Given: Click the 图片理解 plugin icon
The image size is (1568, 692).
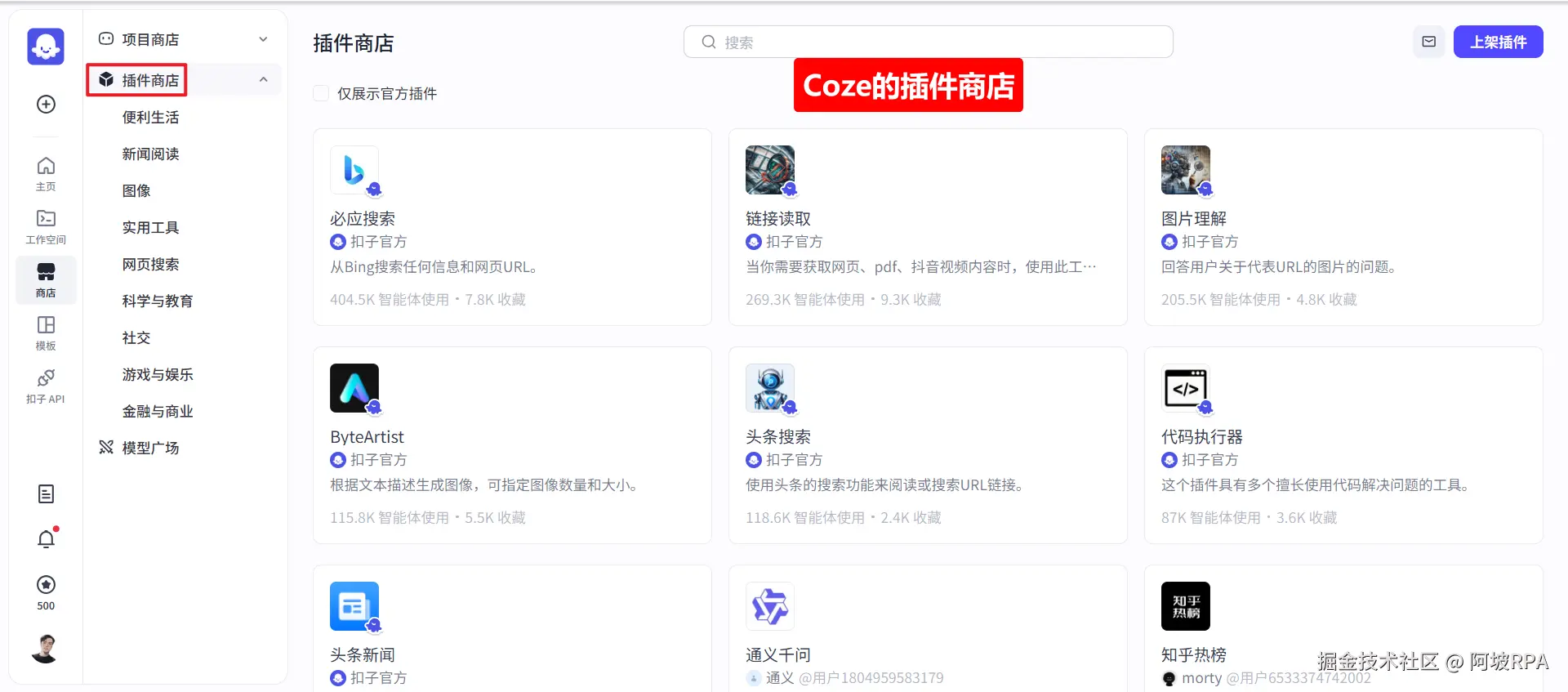Looking at the screenshot, I should (1186, 170).
